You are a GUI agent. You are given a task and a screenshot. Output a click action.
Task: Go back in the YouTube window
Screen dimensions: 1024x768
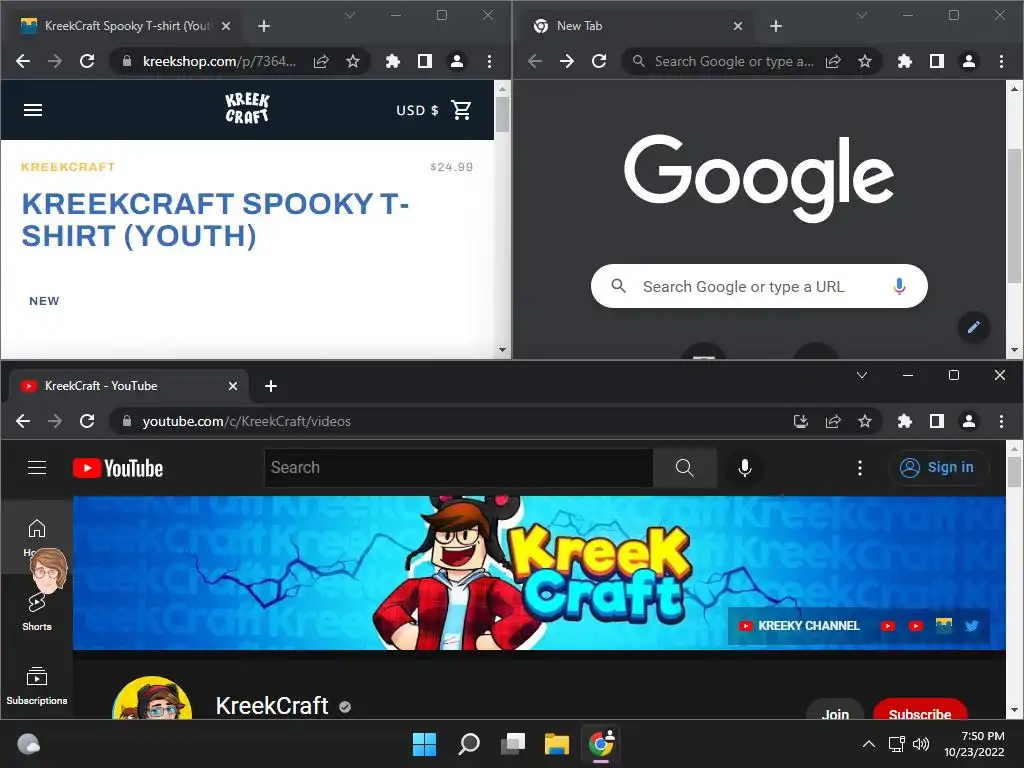[23, 421]
